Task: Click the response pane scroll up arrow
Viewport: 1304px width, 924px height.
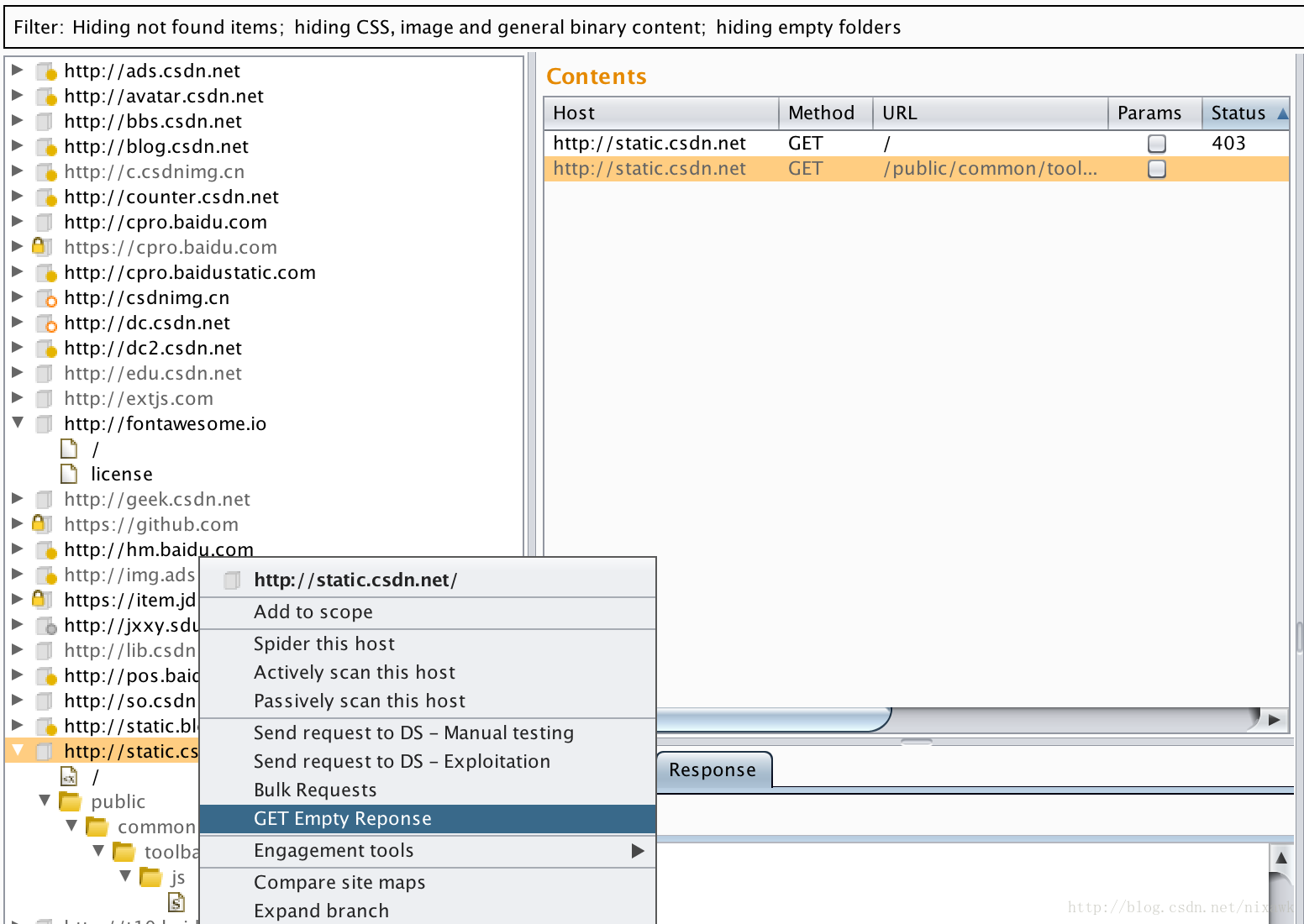Action: pos(1280,858)
